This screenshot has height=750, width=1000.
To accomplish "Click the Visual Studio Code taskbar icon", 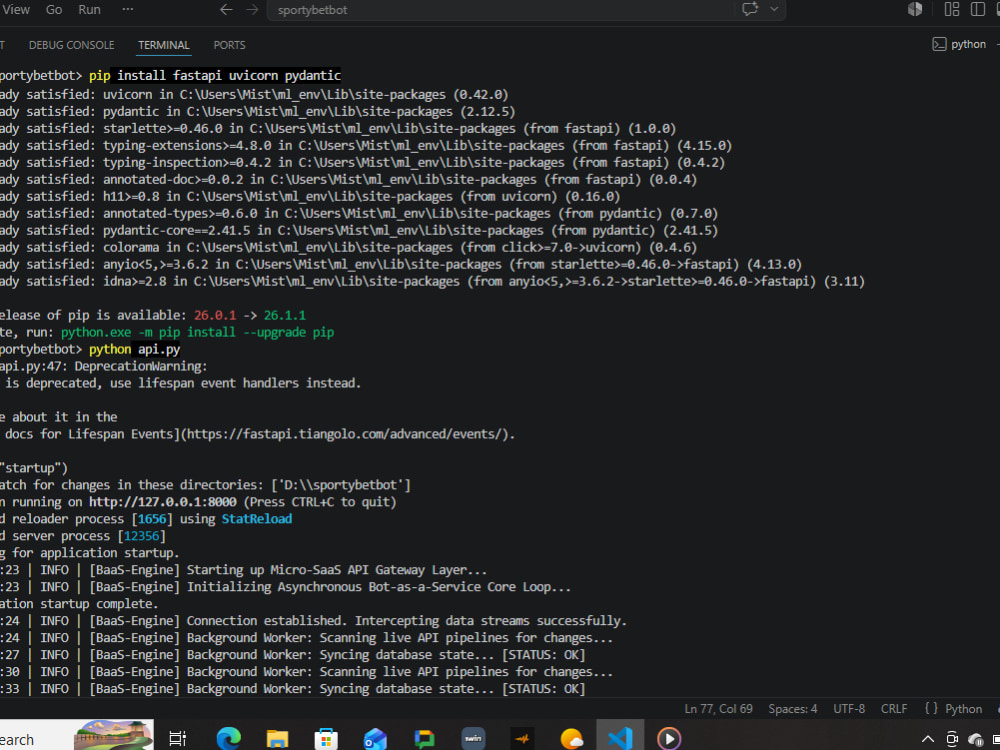I will pos(620,739).
